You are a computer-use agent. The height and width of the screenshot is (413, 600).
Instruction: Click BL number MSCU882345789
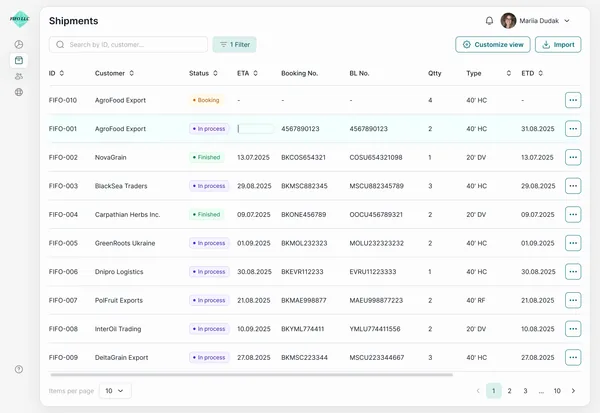point(377,186)
